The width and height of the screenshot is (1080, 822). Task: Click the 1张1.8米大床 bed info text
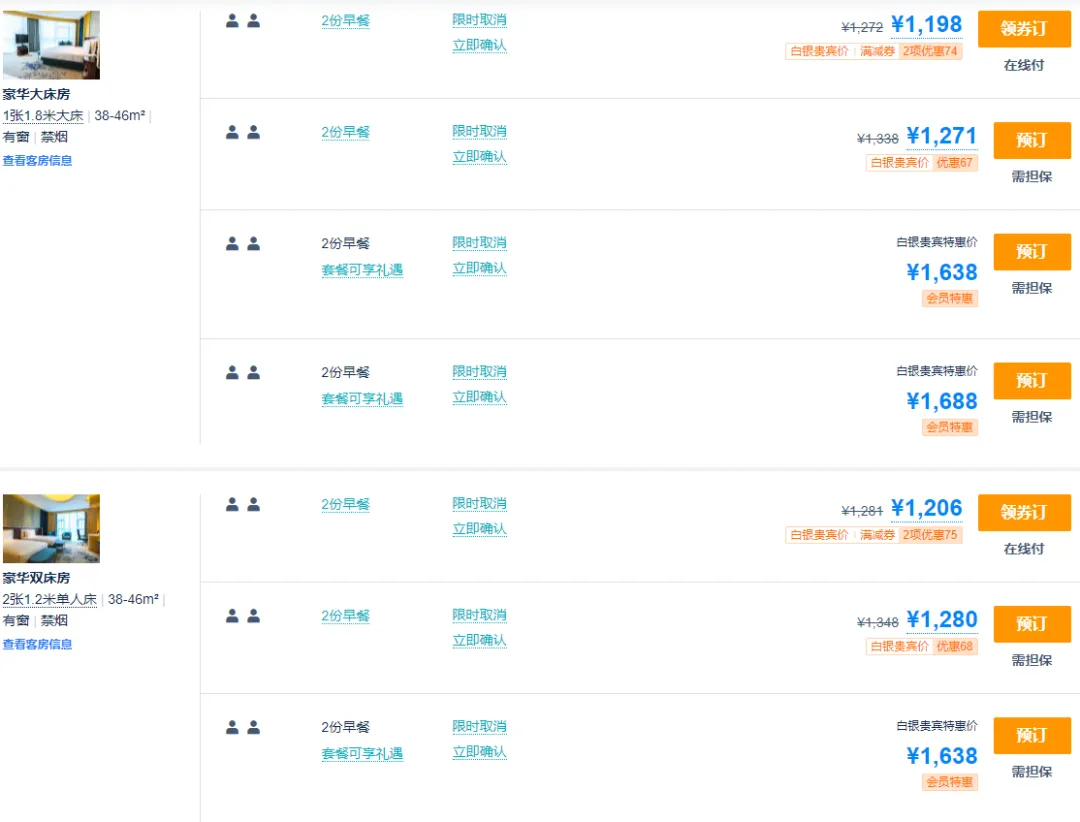click(x=43, y=116)
